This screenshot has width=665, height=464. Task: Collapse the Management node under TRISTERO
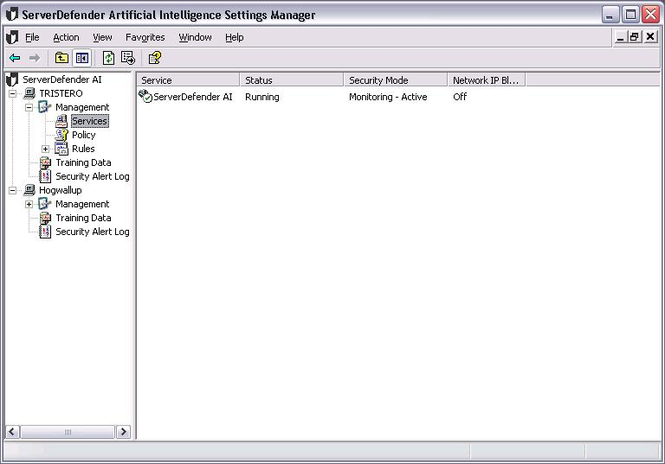pyautogui.click(x=29, y=107)
